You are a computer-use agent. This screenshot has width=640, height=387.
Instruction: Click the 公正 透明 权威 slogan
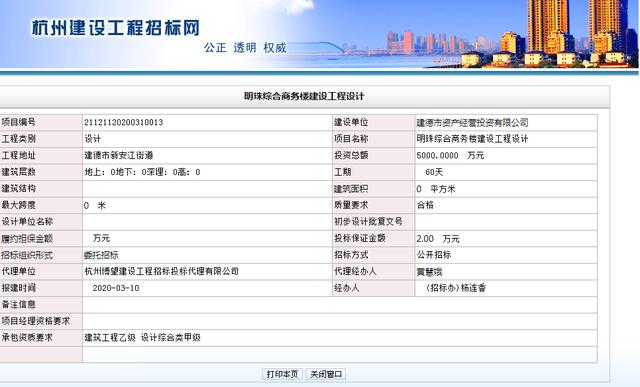tap(245, 48)
